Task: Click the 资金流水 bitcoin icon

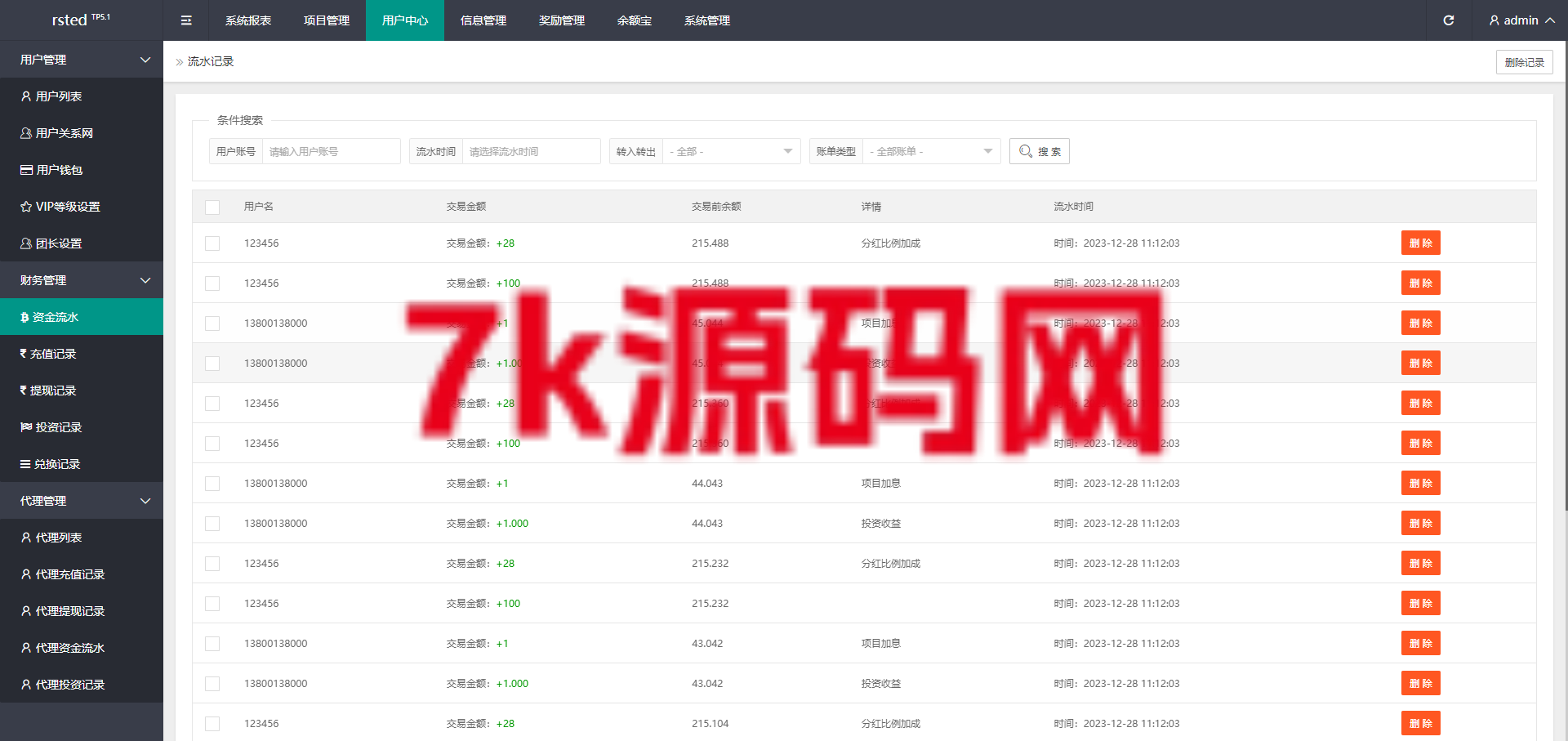Action: coord(24,317)
